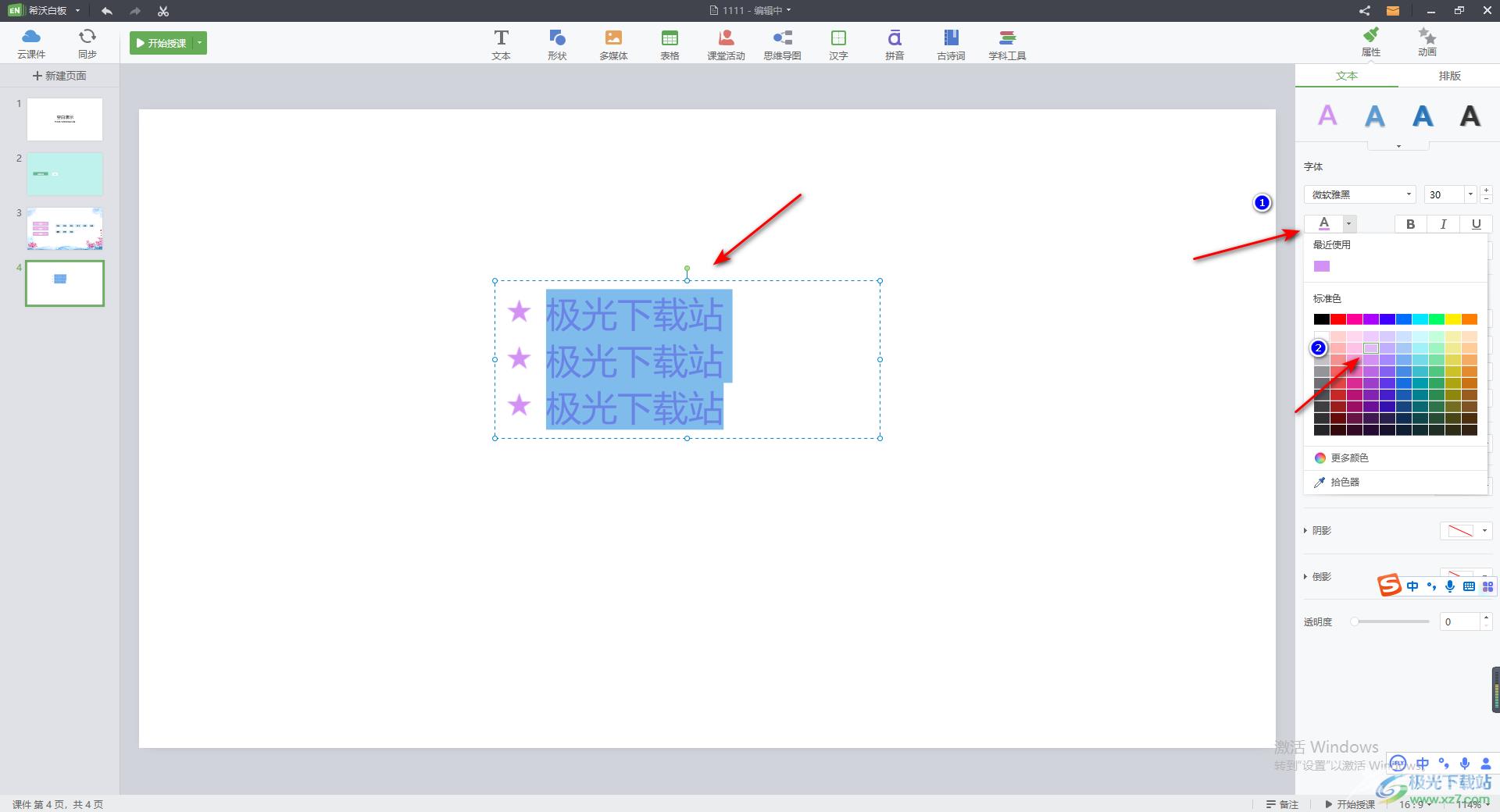The width and height of the screenshot is (1500, 812).
Task: Open the 动画 animation panel
Action: (1427, 42)
